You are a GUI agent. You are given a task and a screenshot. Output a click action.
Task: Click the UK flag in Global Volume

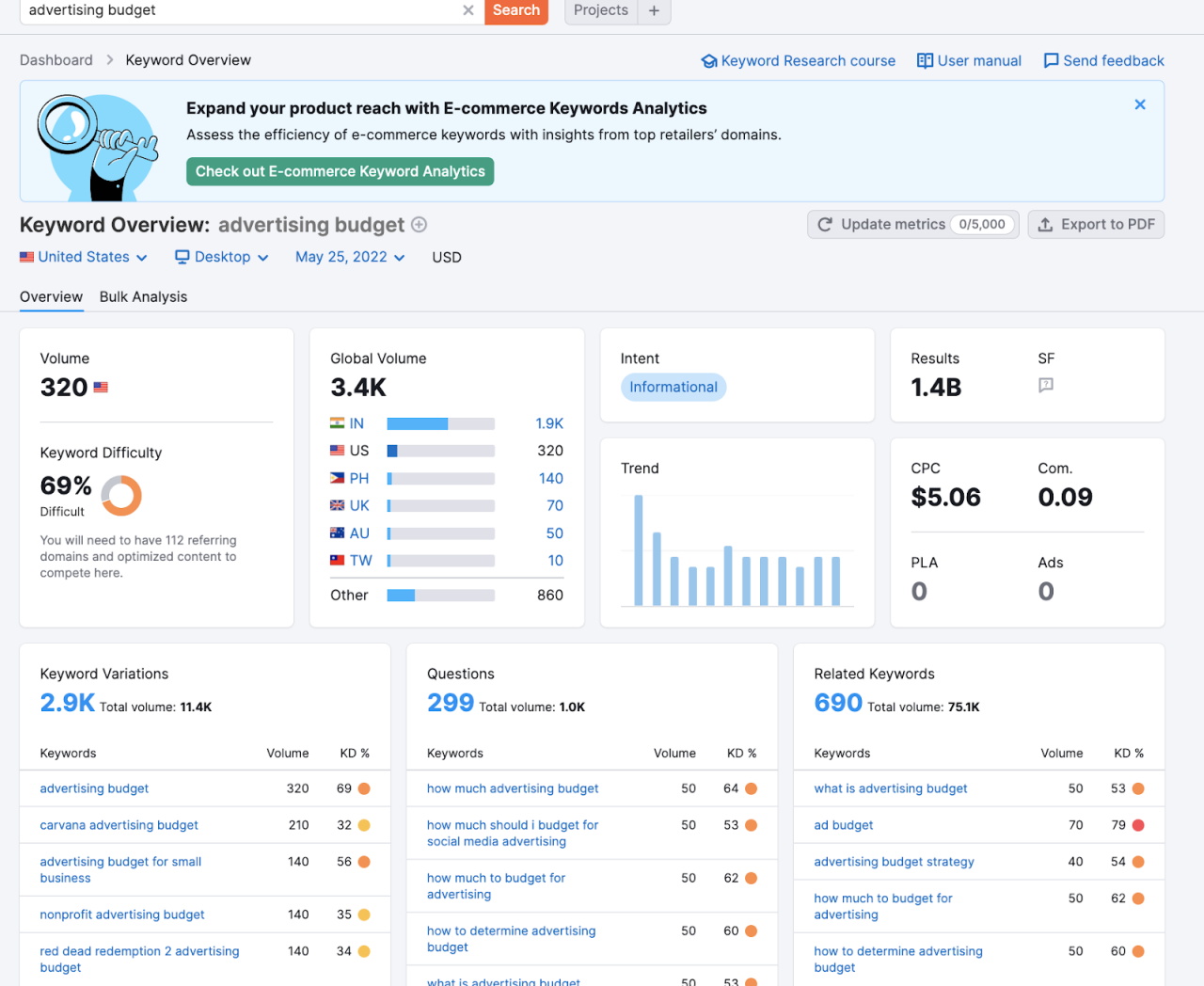(337, 505)
